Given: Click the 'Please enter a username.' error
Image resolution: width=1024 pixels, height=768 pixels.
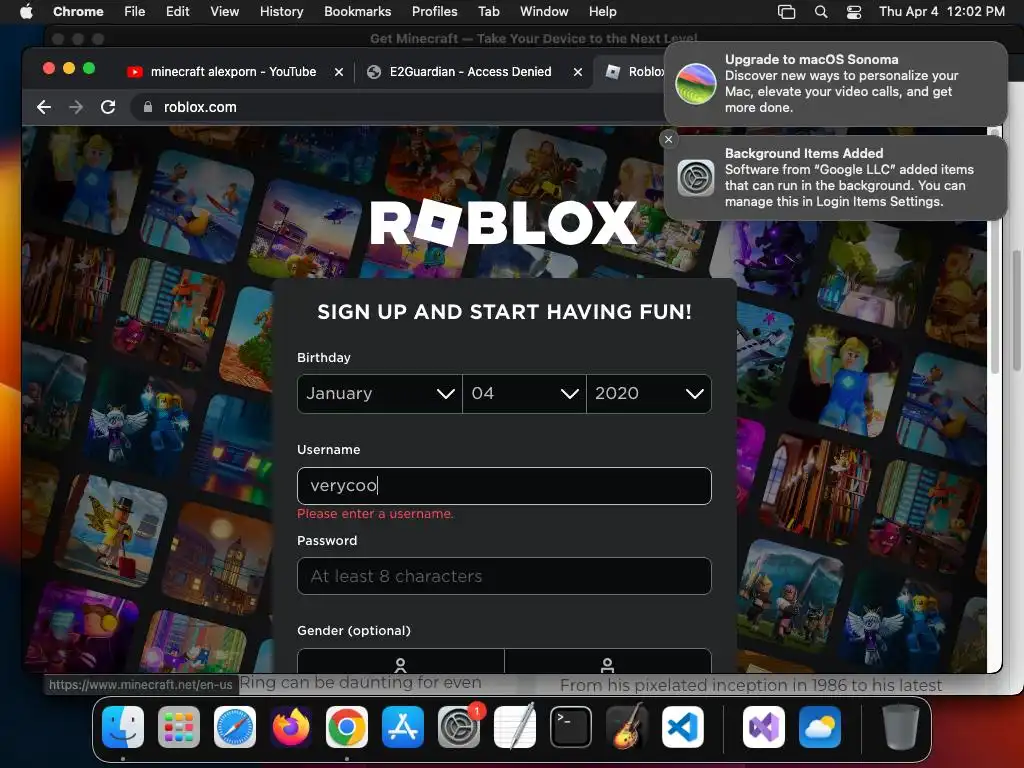Looking at the screenshot, I should point(375,514).
